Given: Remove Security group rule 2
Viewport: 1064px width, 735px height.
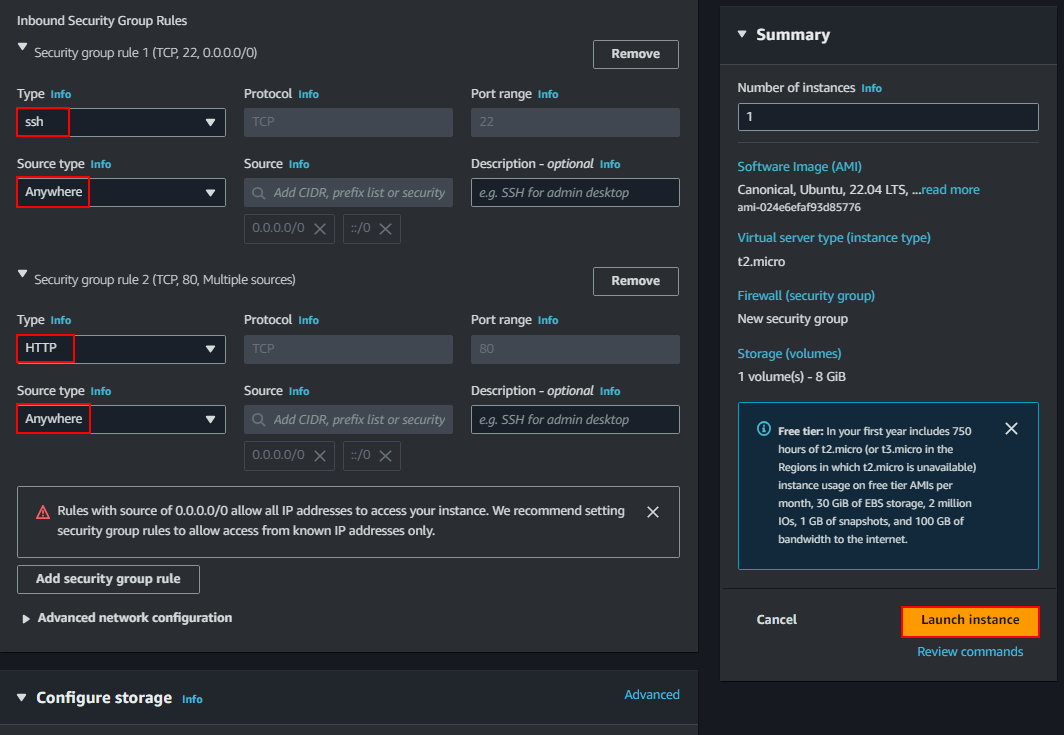Looking at the screenshot, I should (635, 281).
